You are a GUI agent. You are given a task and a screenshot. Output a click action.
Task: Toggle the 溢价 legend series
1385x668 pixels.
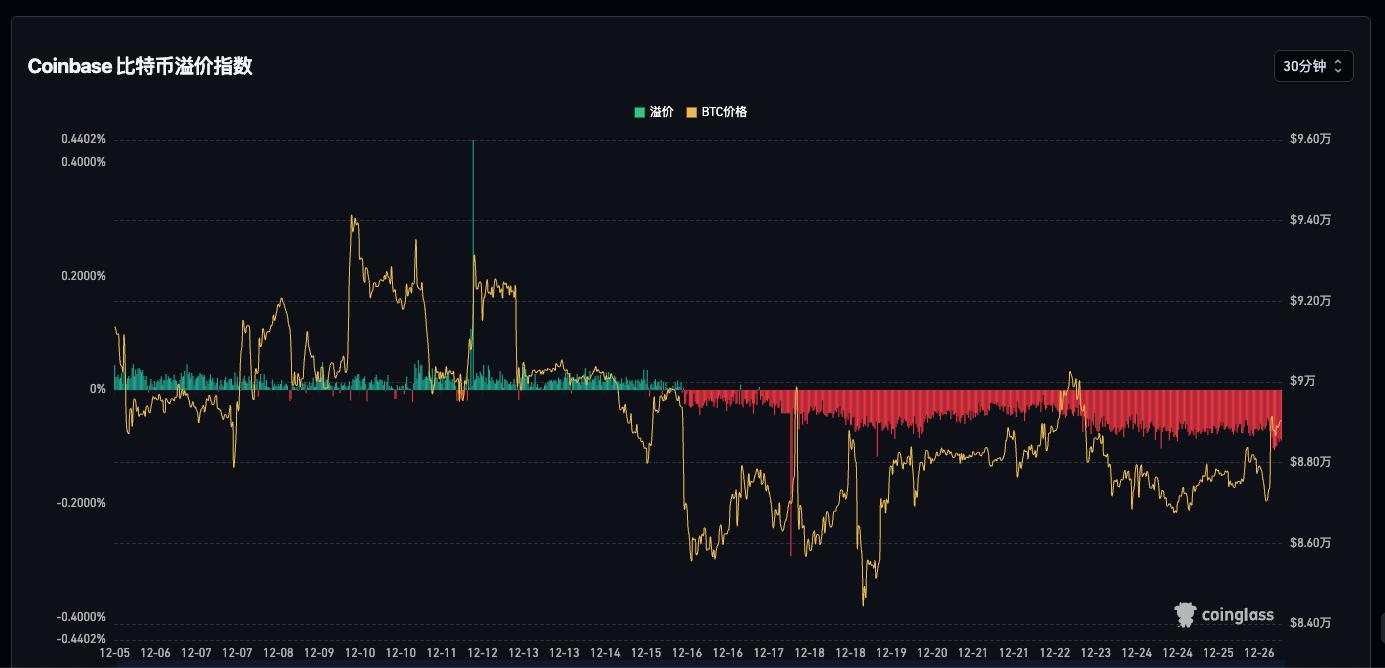point(654,112)
